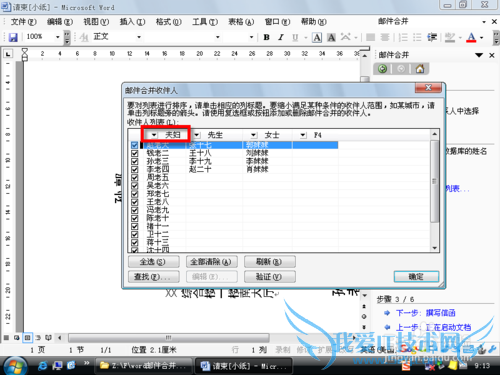This screenshot has height=375, width=500.
Task: Open the 文件 menu
Action: [x=23, y=22]
